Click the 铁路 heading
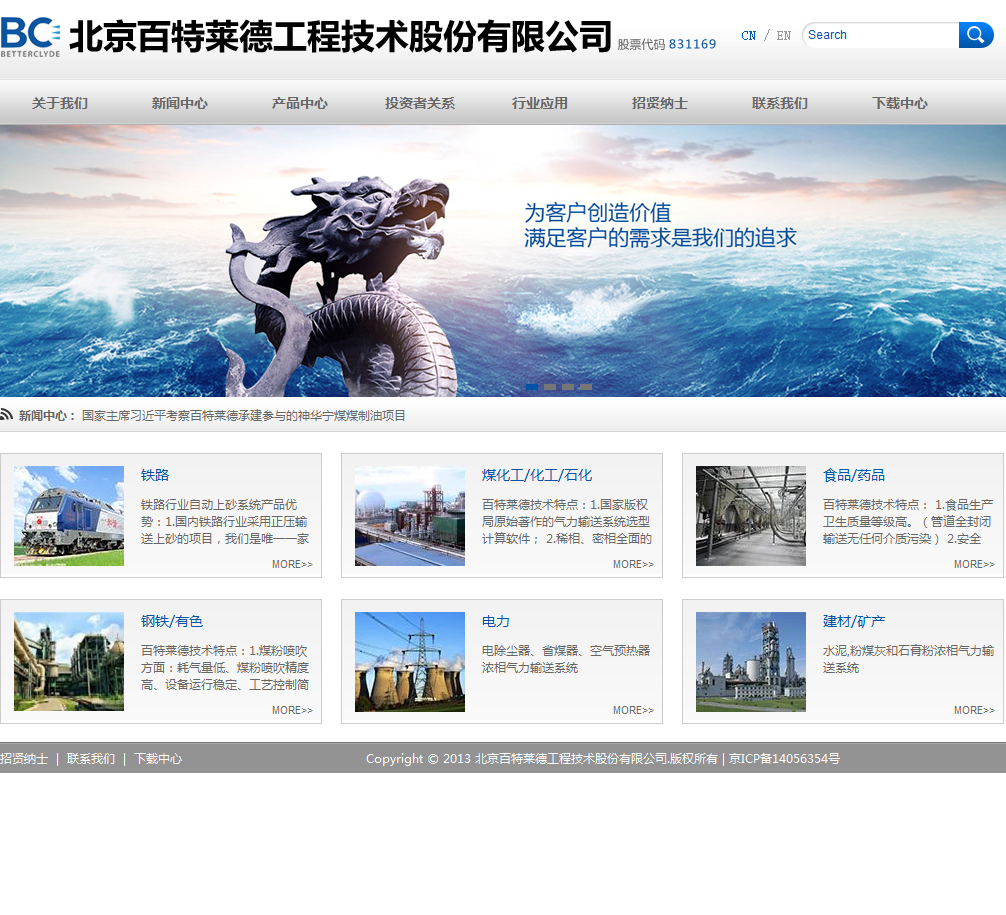The height and width of the screenshot is (915, 1006). pyautogui.click(x=155, y=475)
